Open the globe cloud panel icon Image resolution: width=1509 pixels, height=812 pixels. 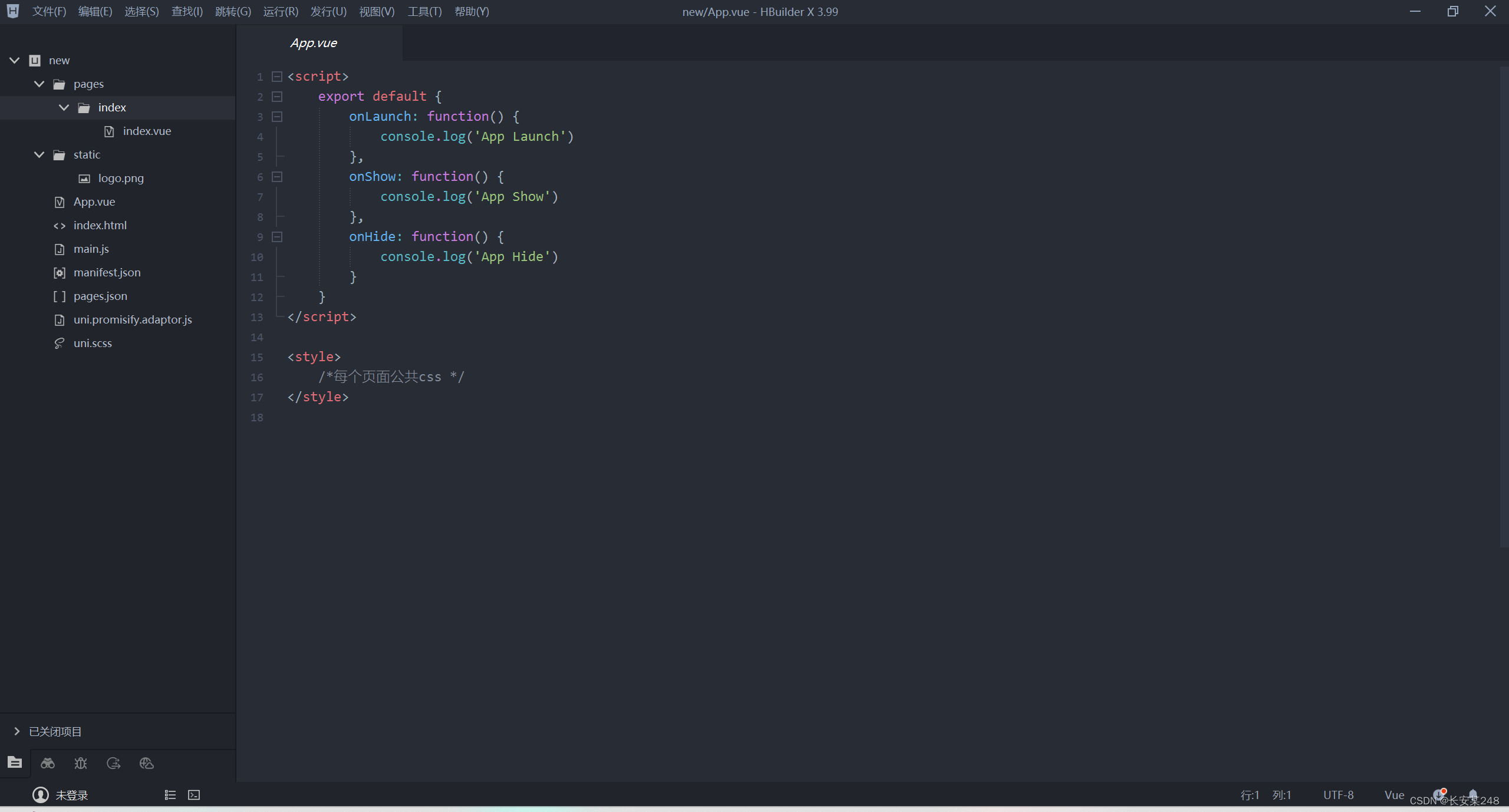point(147,763)
